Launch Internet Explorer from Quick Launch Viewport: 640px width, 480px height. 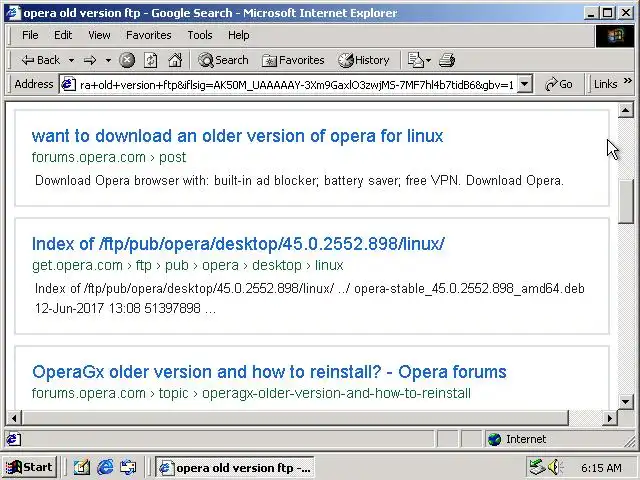105,467
